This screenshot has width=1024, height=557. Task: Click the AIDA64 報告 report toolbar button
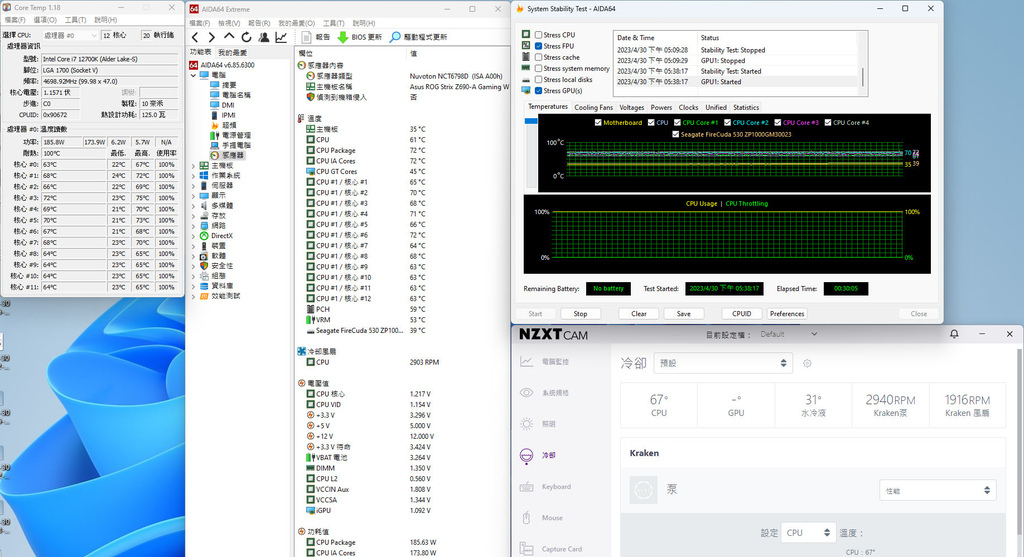click(316, 37)
